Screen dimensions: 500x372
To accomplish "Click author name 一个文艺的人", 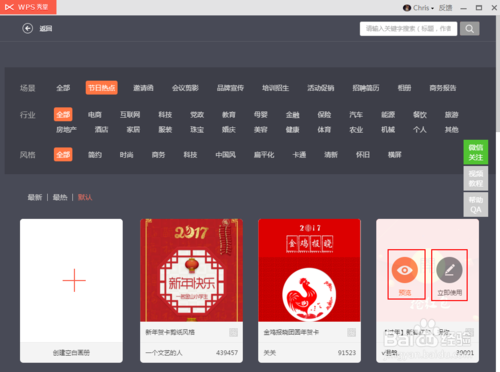I will pos(164,353).
